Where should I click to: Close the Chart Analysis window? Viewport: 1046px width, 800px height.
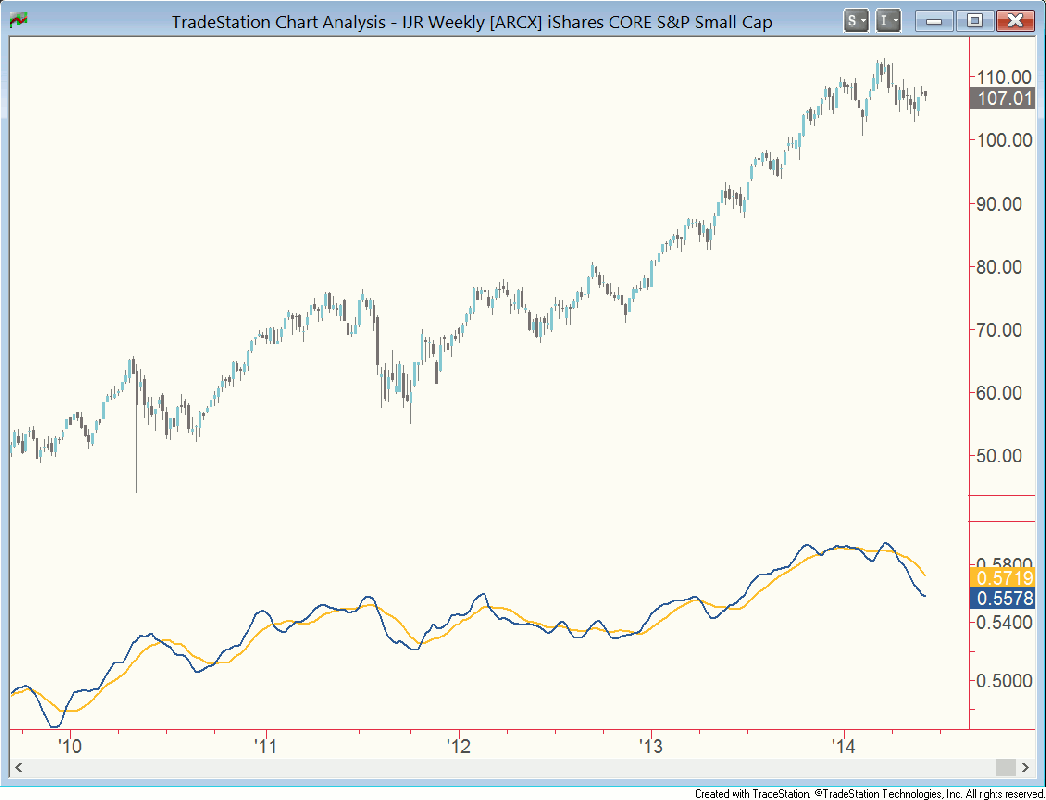[x=1015, y=20]
